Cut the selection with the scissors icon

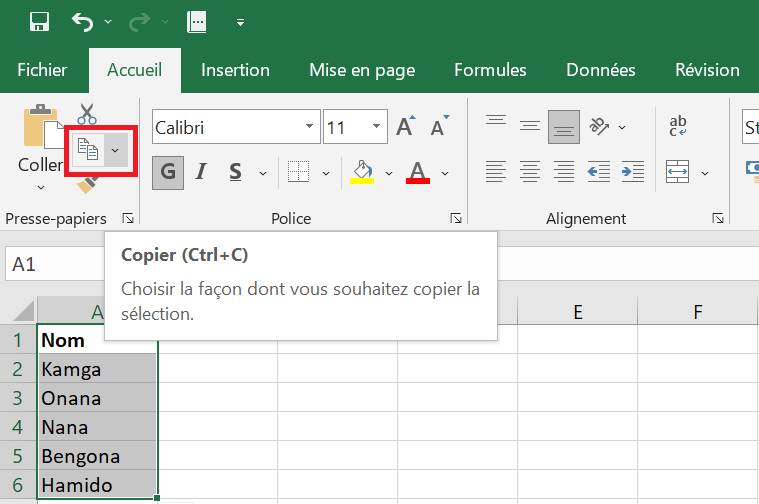(x=87, y=114)
